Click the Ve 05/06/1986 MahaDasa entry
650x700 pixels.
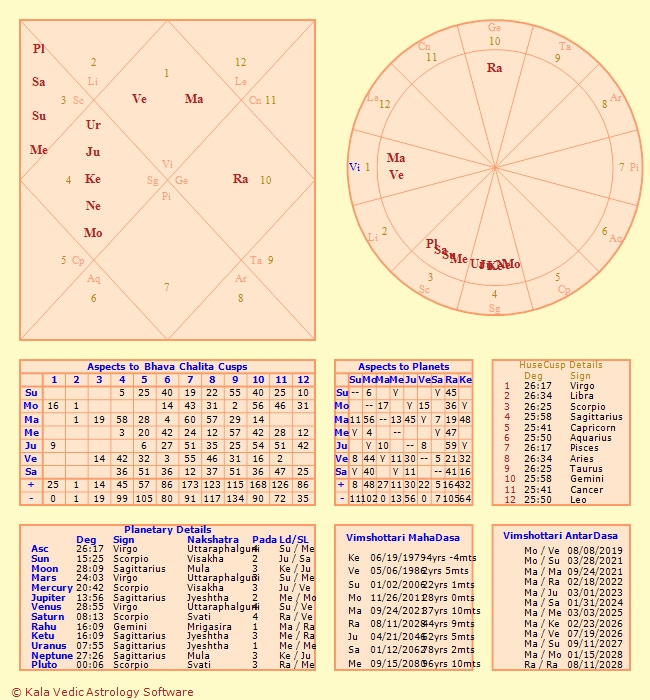tap(408, 571)
